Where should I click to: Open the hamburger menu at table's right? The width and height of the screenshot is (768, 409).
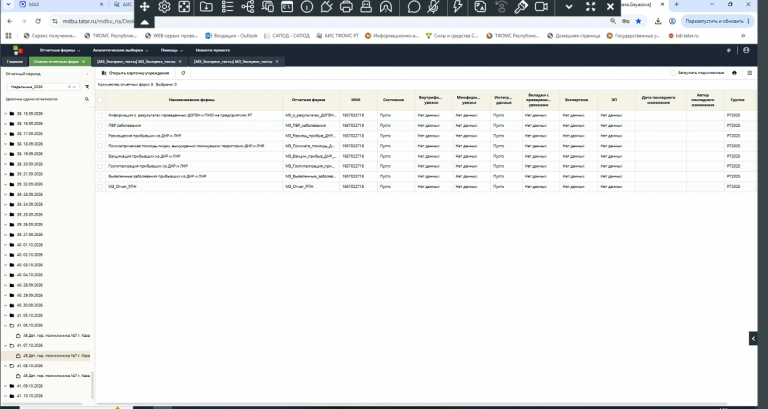tap(750, 73)
